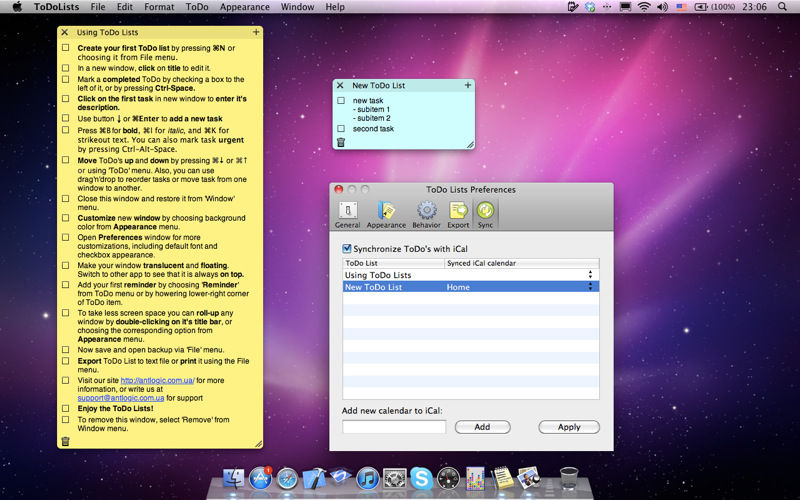Select the Sync preferences pane
Viewport: 800px width, 500px height.
[x=485, y=215]
